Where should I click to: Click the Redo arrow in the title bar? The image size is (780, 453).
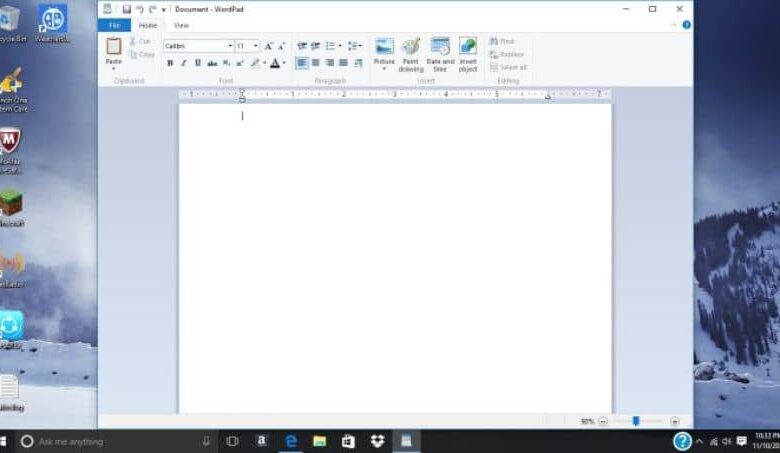coord(153,9)
